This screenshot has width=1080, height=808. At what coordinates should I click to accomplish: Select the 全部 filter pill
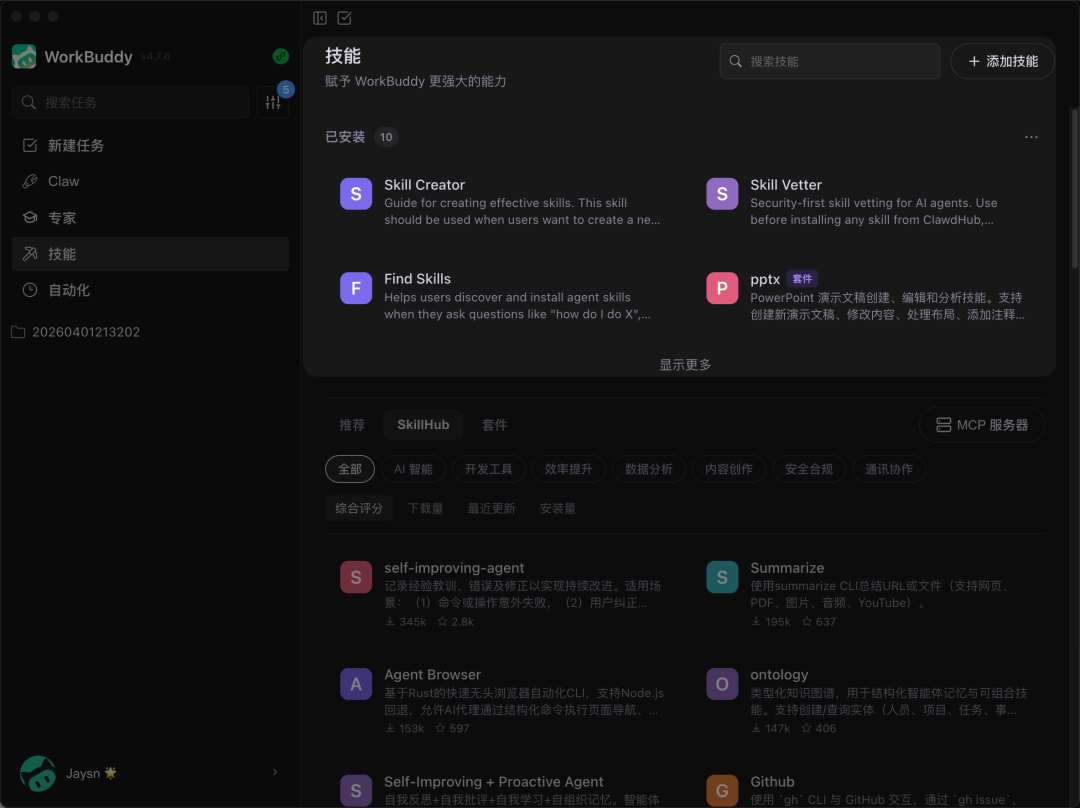point(349,468)
